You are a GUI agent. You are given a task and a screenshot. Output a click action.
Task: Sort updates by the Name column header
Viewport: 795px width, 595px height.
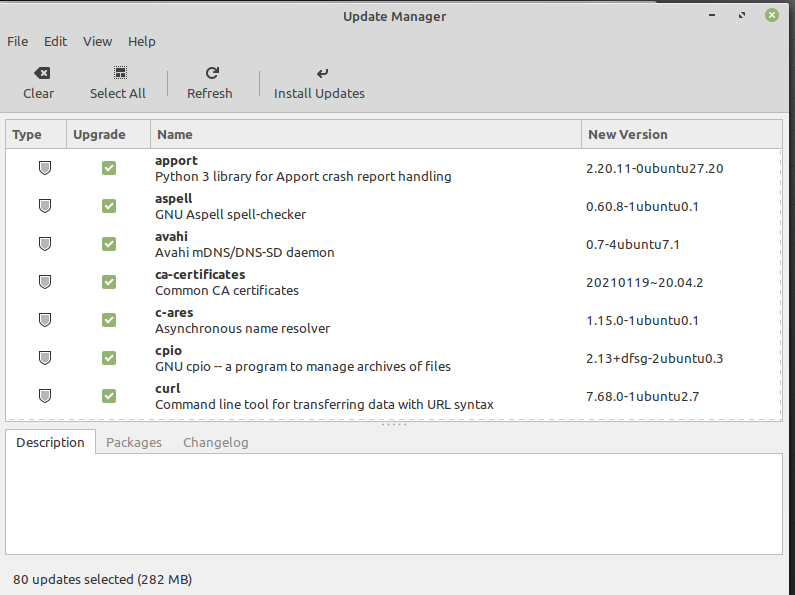[x=365, y=134]
